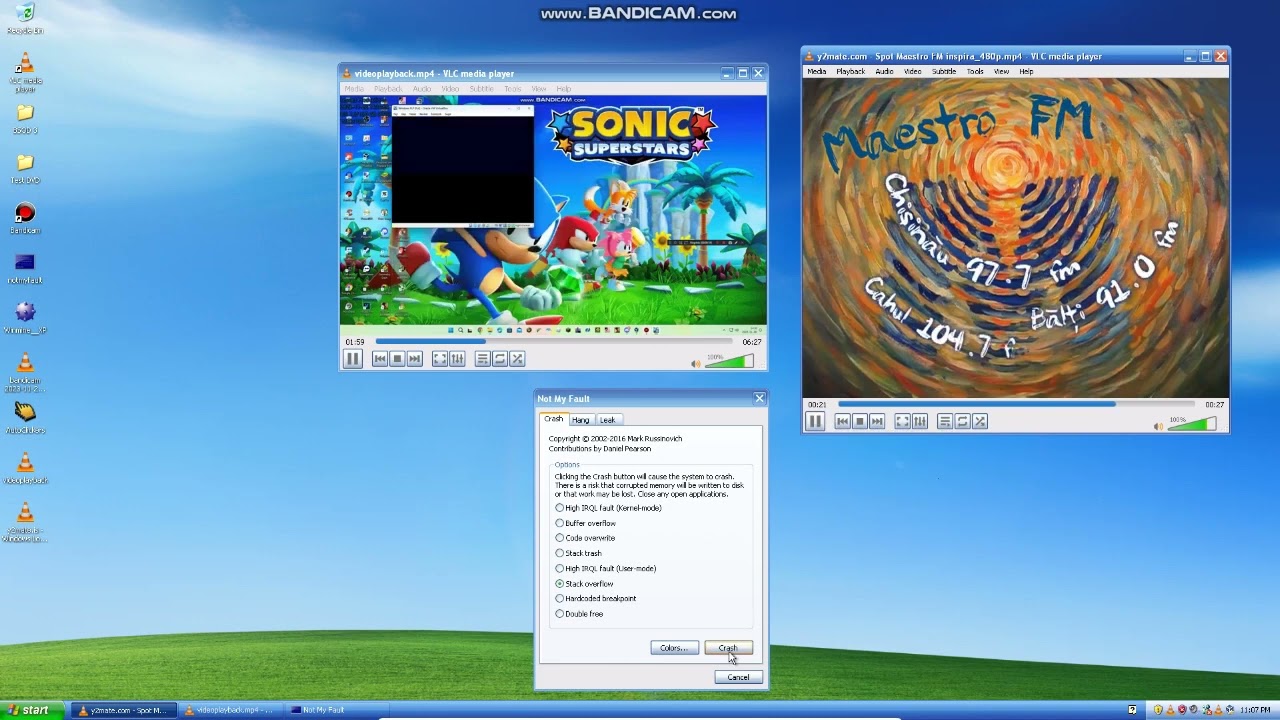Select videoplayback desktop file icon
Image resolution: width=1280 pixels, height=720 pixels.
[x=25, y=469]
